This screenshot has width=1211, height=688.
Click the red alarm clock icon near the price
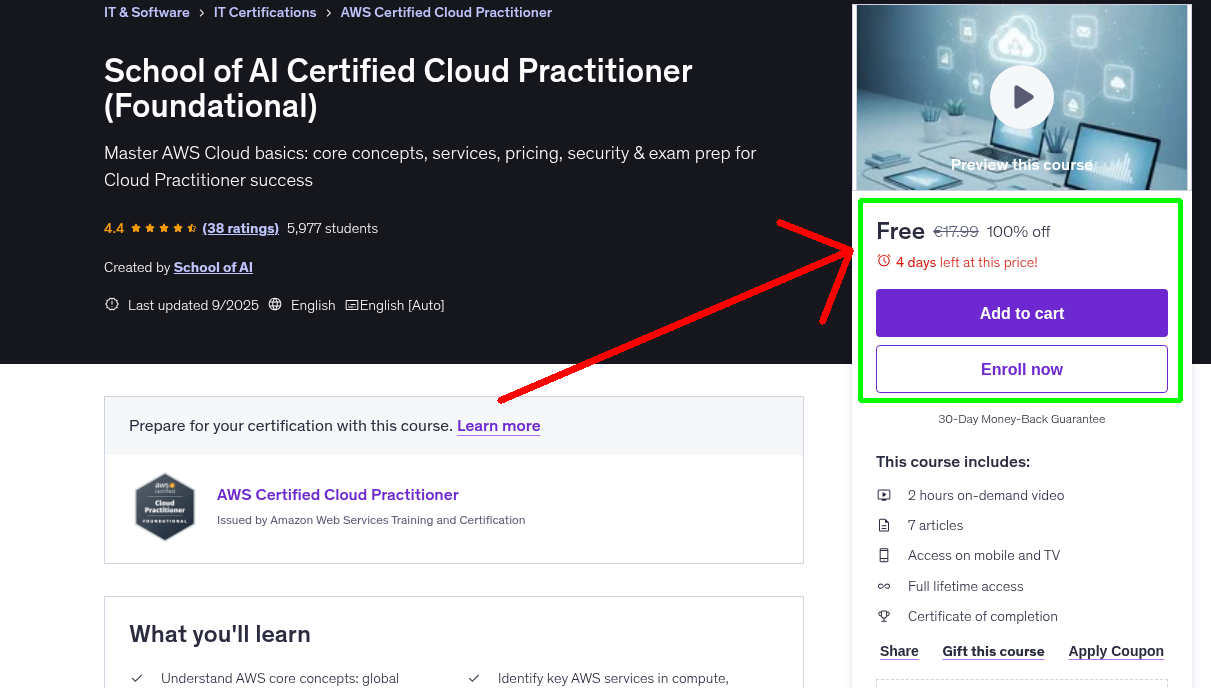pos(882,260)
